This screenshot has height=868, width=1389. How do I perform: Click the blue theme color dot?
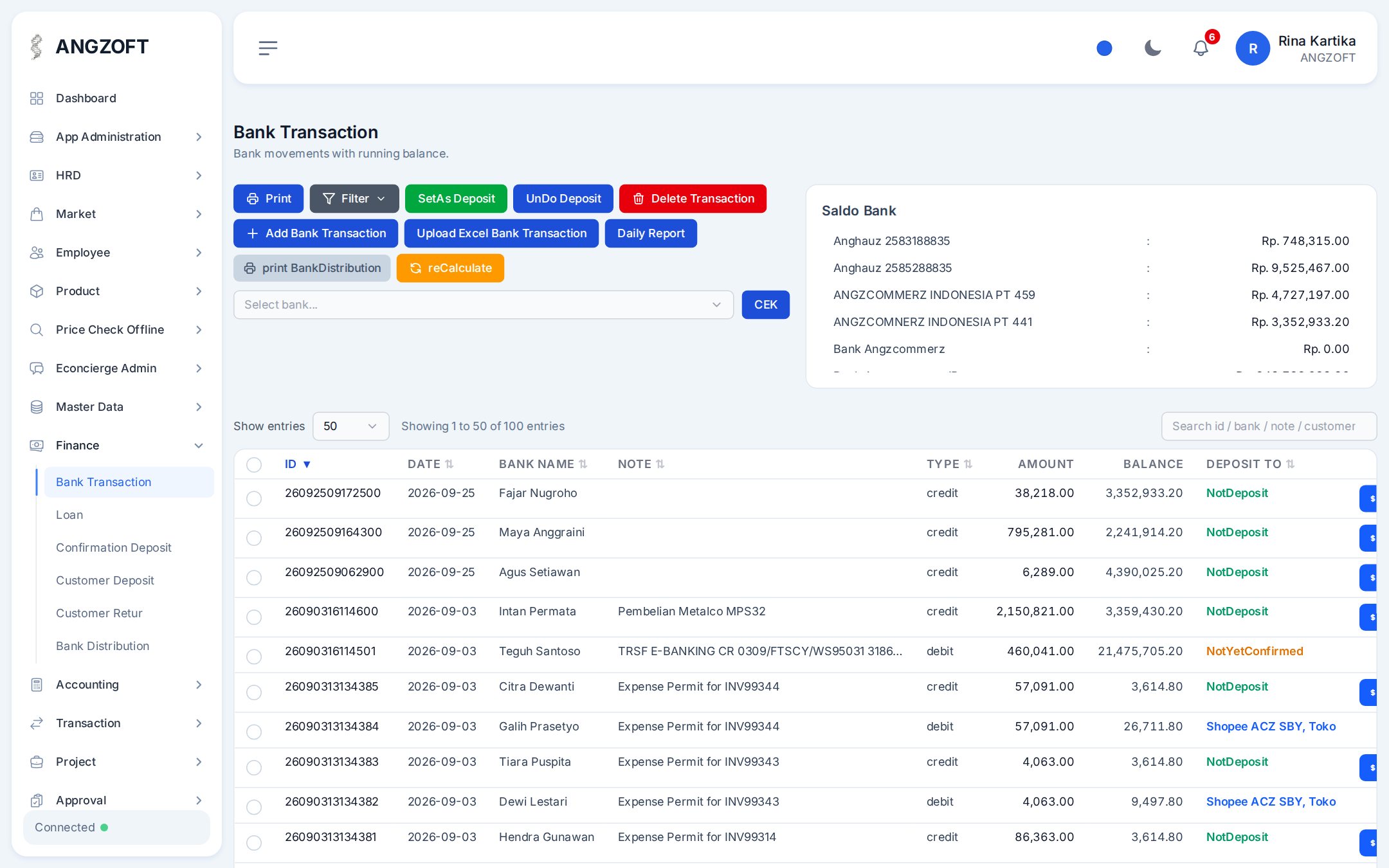[x=1104, y=48]
